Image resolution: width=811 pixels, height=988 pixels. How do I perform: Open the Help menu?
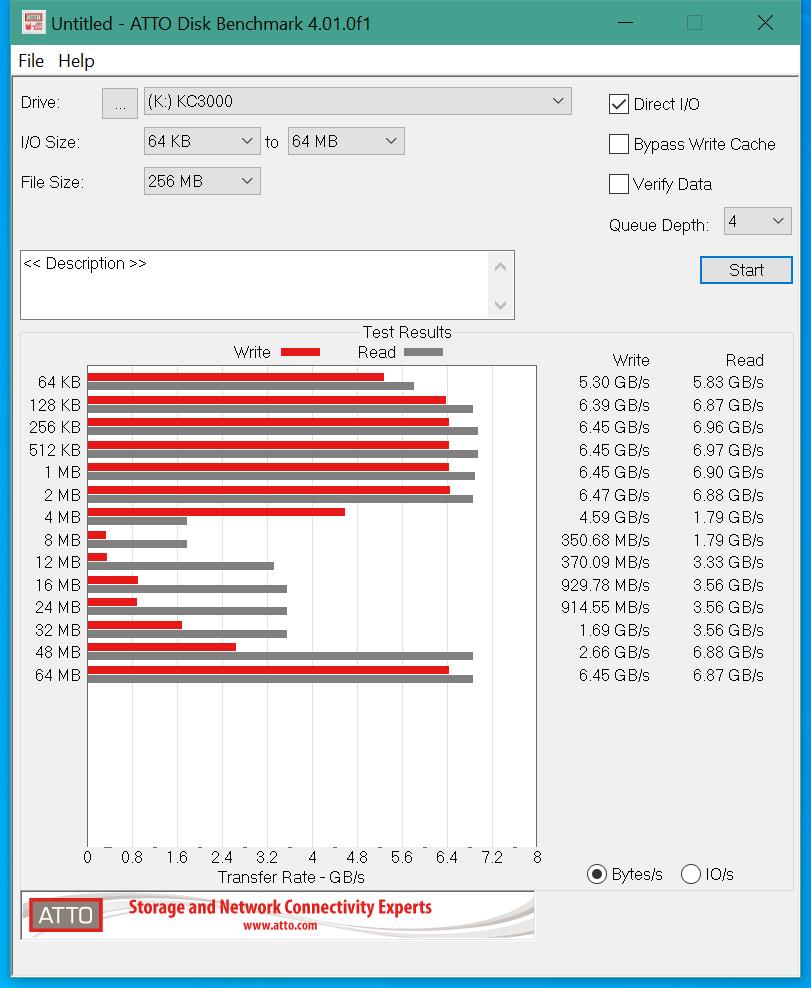[x=76, y=61]
